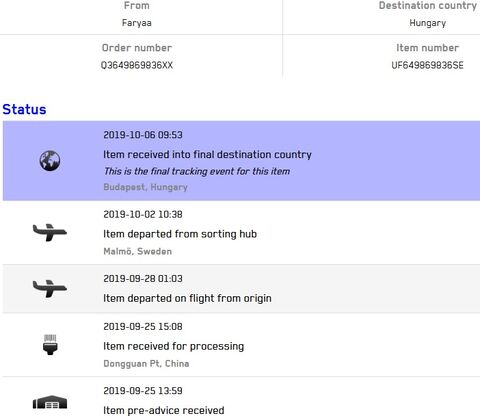Click 'Item departed from sorting hub' entry
This screenshot has width=480, height=416.
click(x=180, y=234)
